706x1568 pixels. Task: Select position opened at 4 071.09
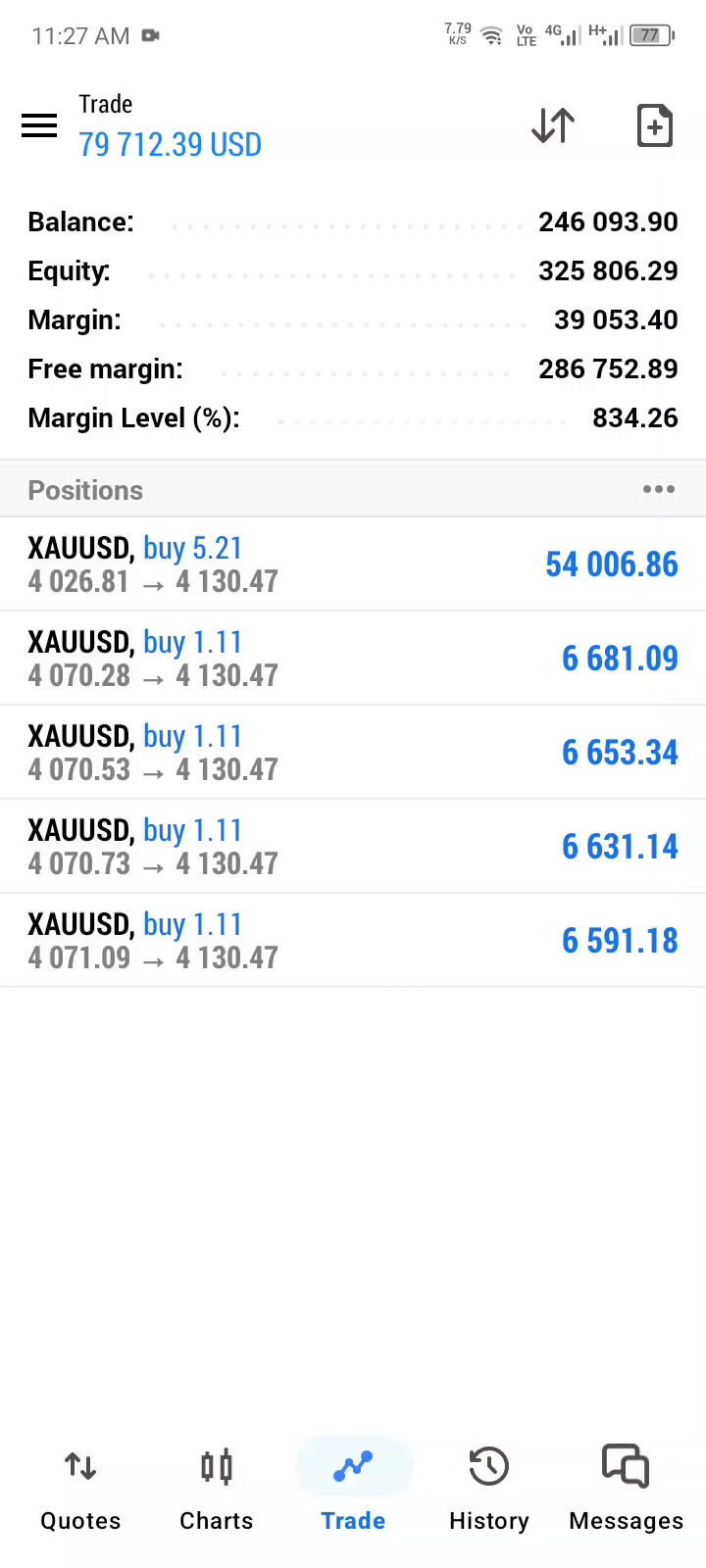tap(353, 941)
